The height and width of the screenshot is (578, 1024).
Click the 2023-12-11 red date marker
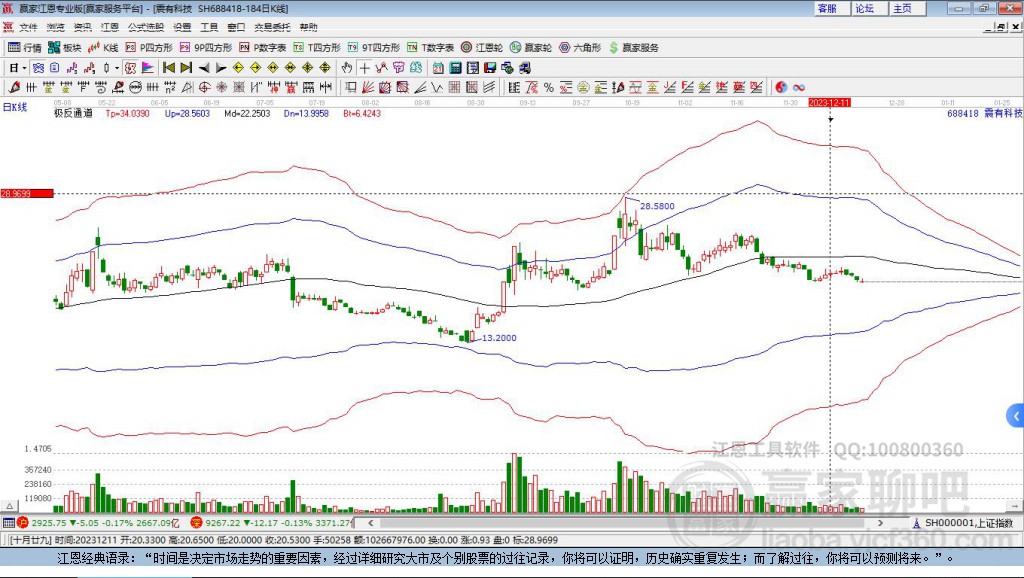coord(829,103)
